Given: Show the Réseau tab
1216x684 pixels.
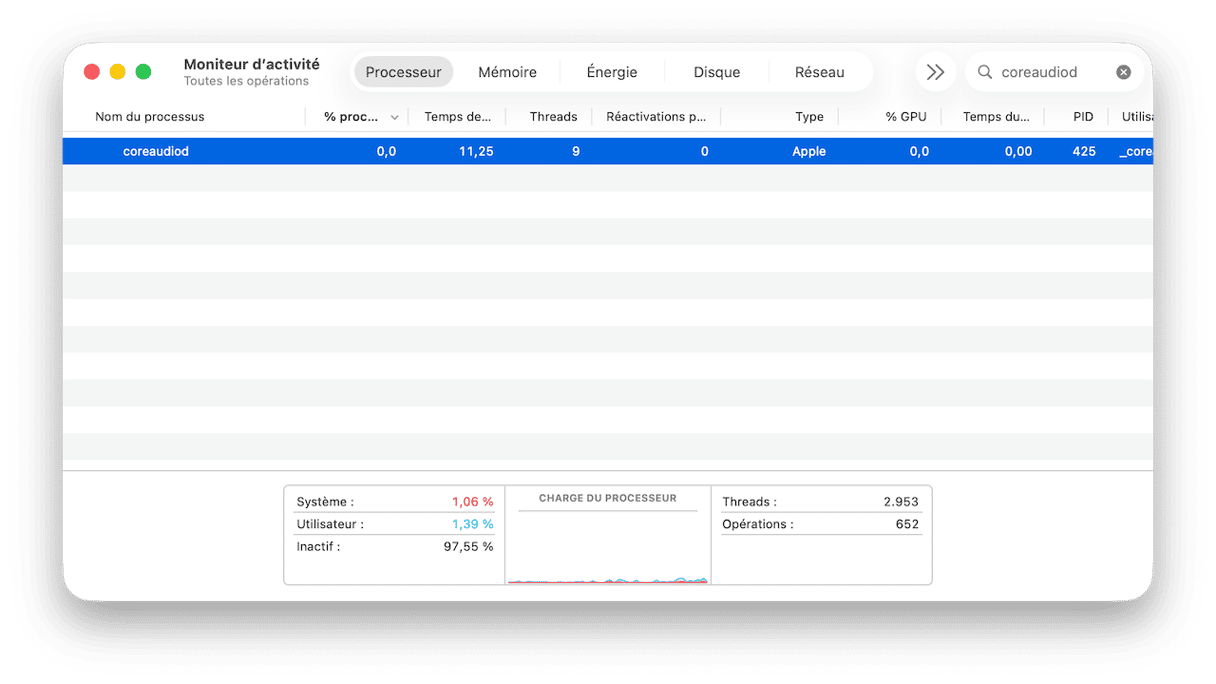Looking at the screenshot, I should 819,72.
